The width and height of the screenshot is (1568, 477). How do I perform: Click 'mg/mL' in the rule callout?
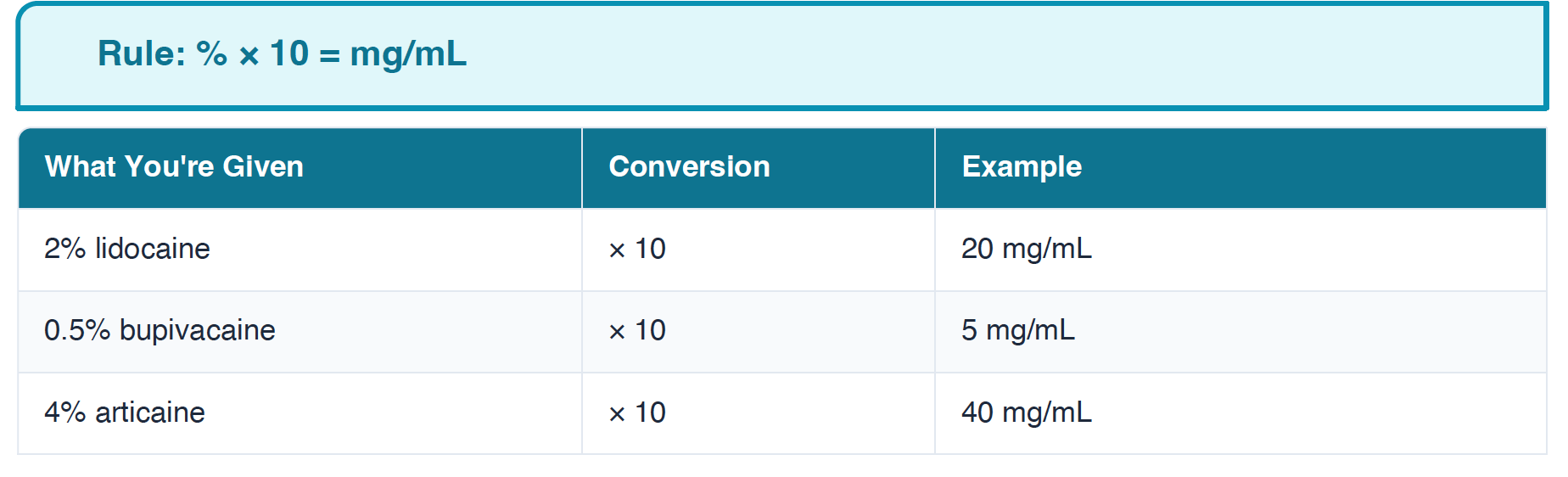click(x=408, y=53)
